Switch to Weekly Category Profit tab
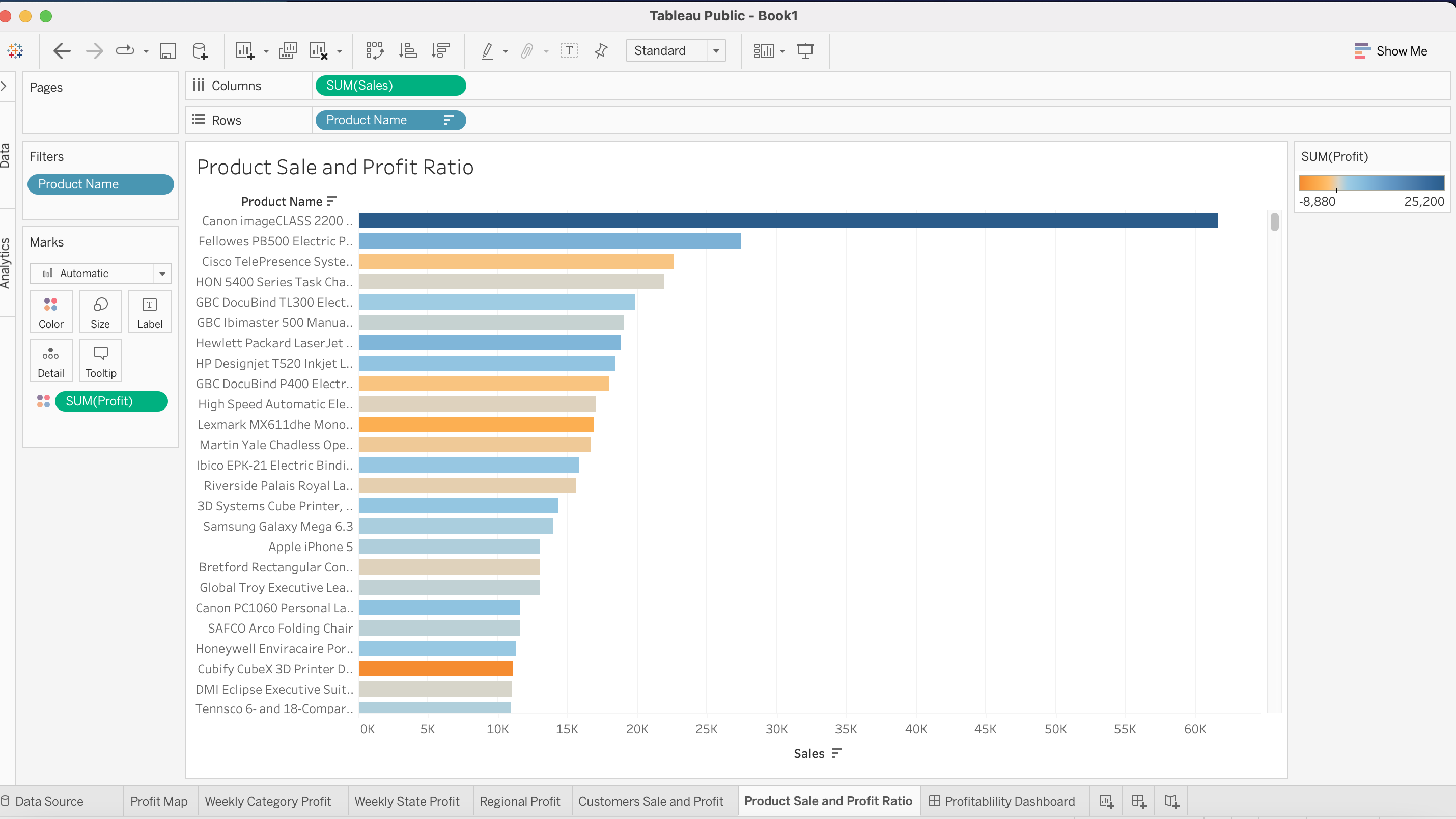This screenshot has width=1456, height=819. [268, 801]
